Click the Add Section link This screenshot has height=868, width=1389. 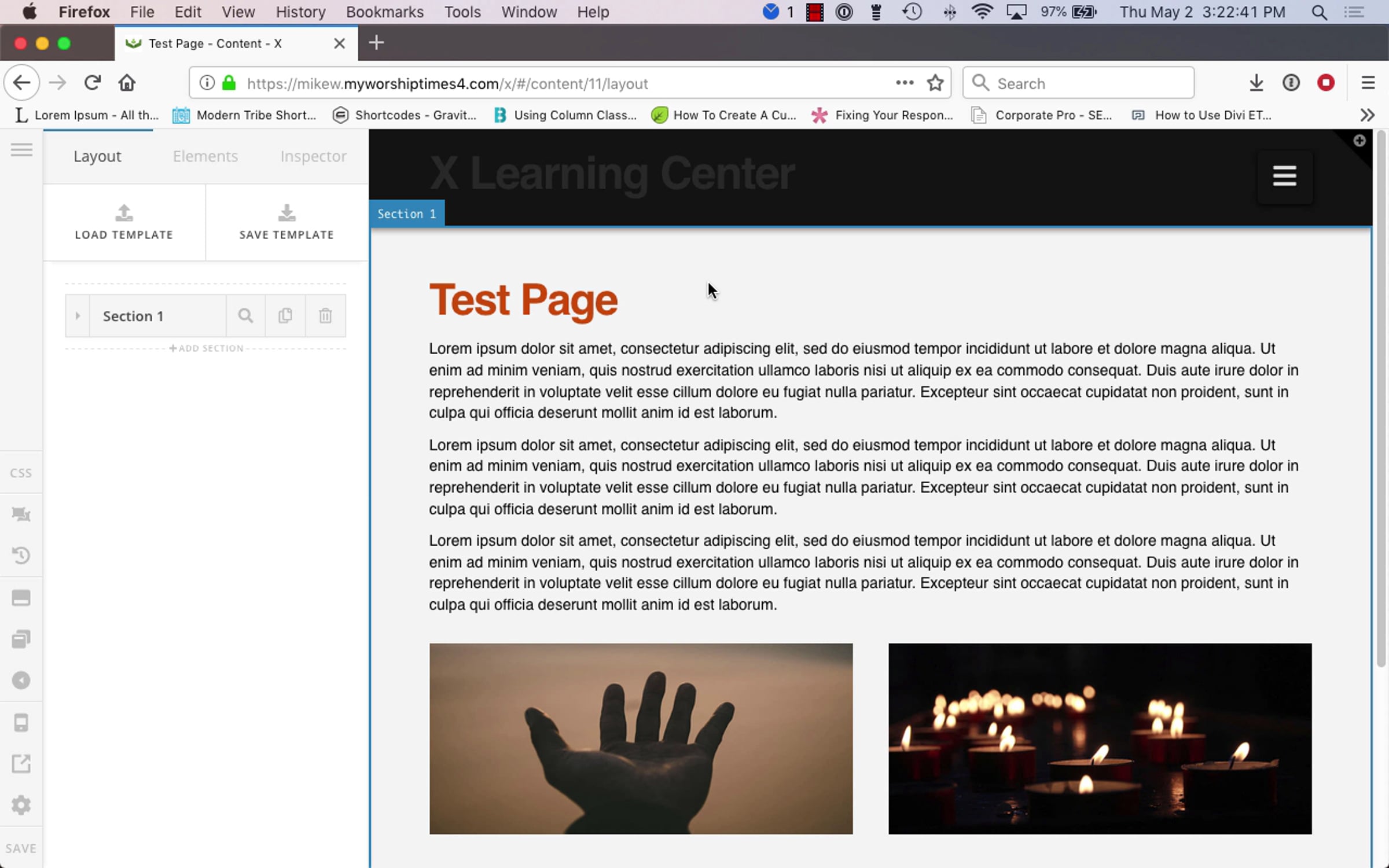tap(207, 348)
